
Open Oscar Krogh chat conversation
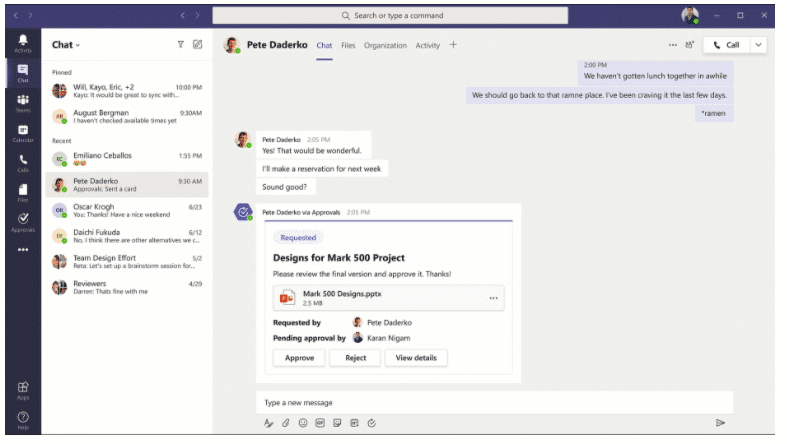(x=127, y=210)
